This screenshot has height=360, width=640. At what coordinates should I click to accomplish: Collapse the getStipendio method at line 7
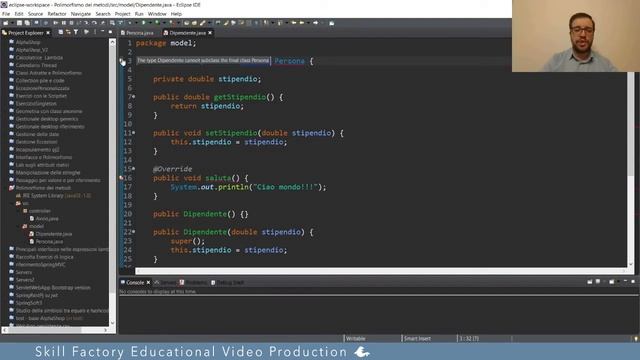134,97
